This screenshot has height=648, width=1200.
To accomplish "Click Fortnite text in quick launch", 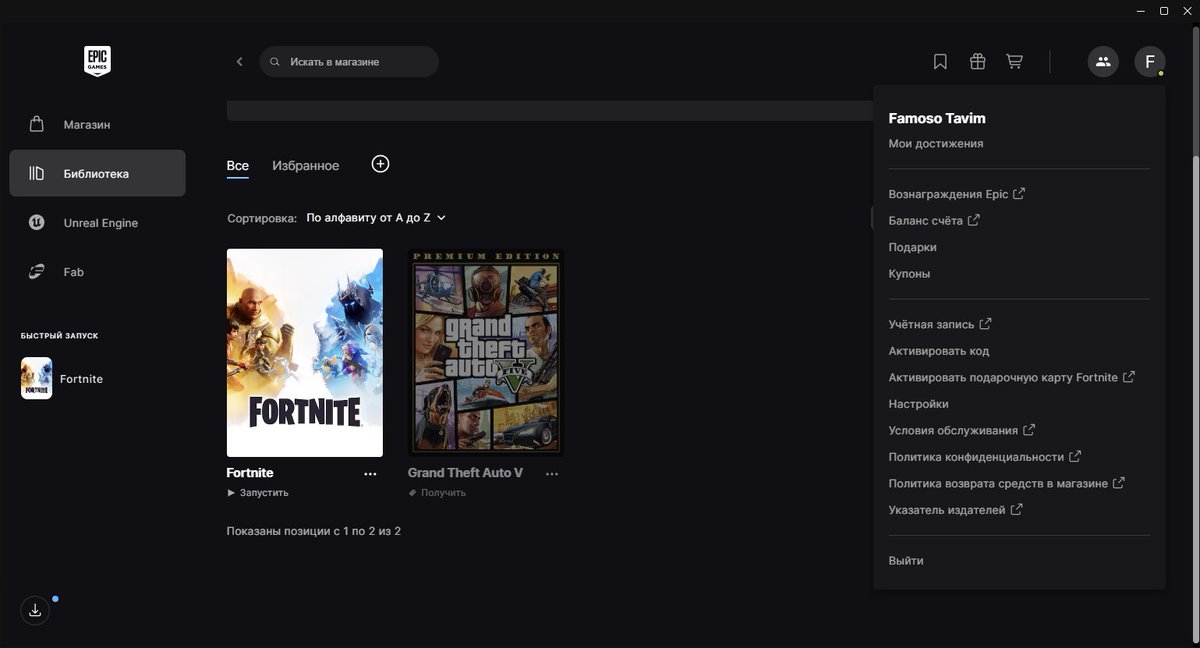I will (81, 379).
